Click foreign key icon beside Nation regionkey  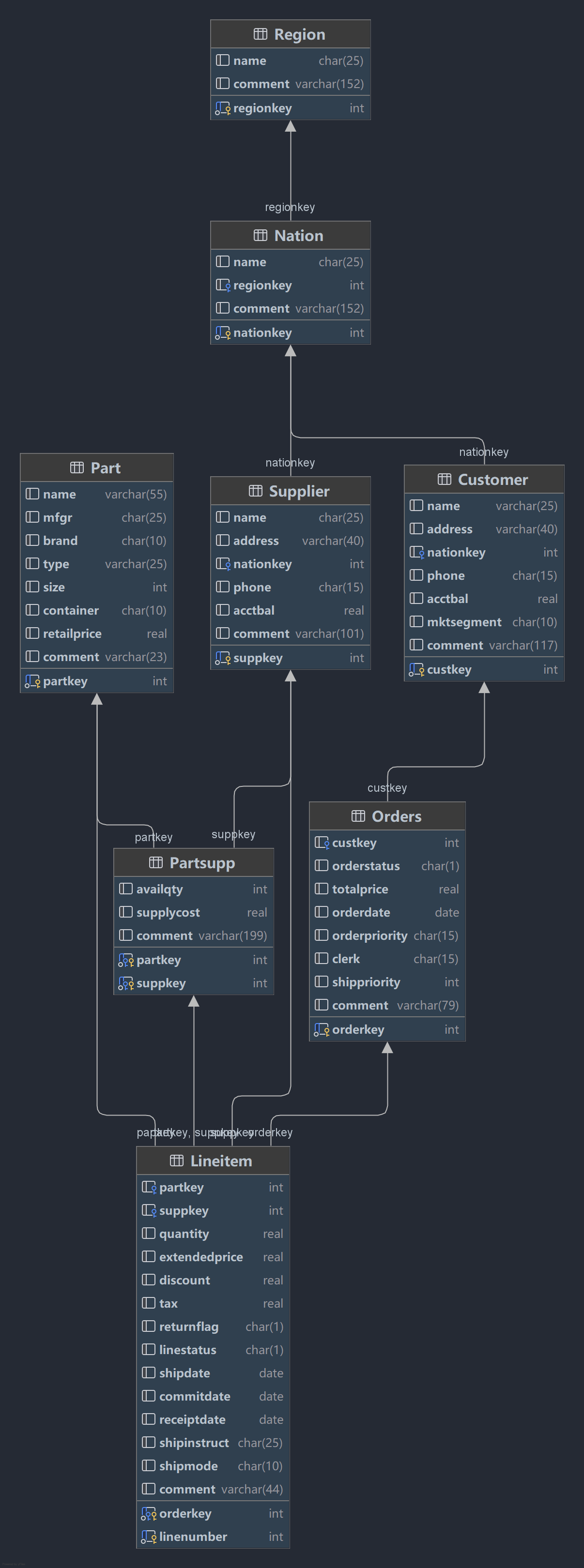tap(222, 285)
